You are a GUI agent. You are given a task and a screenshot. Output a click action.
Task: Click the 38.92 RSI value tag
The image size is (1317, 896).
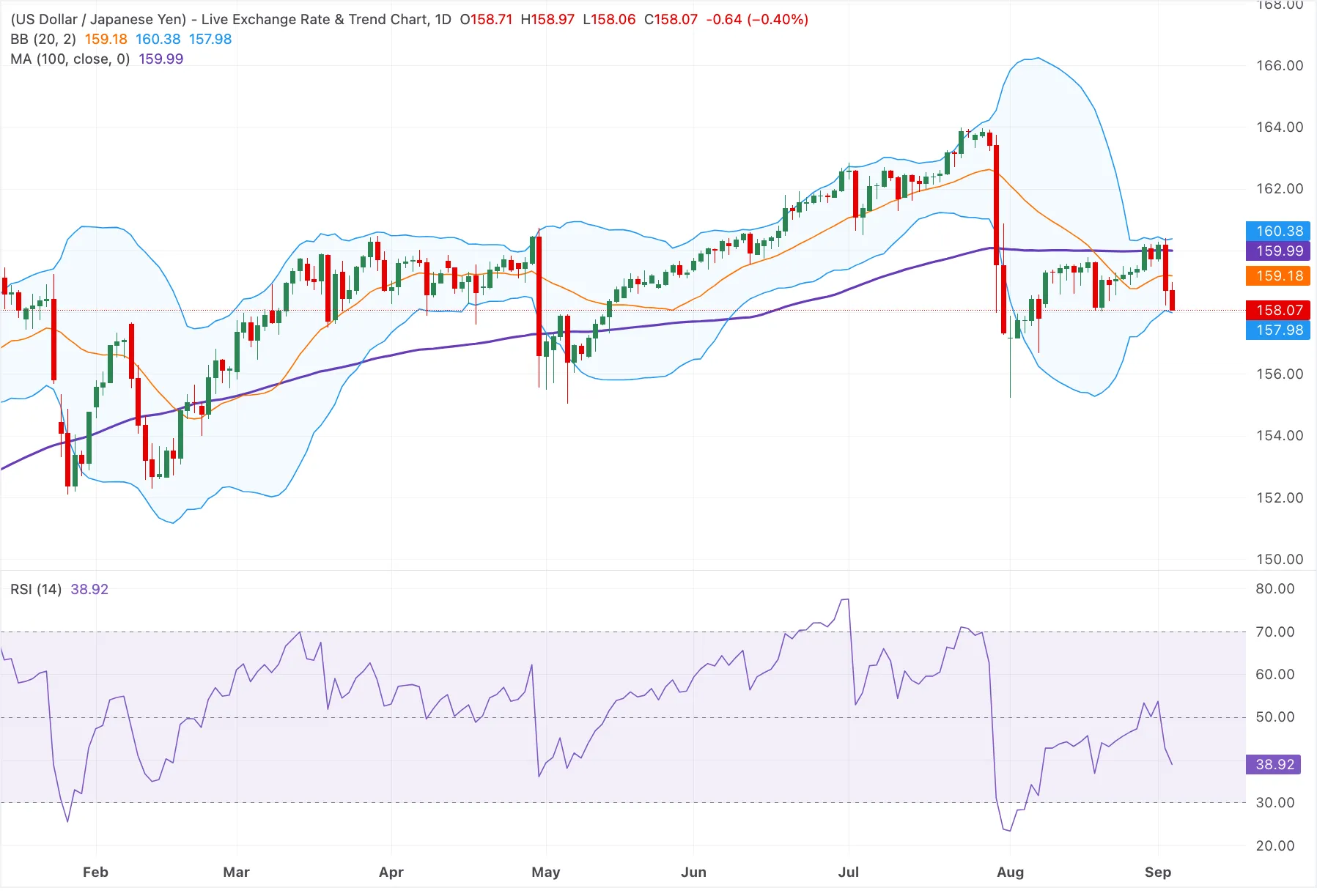pos(1275,764)
